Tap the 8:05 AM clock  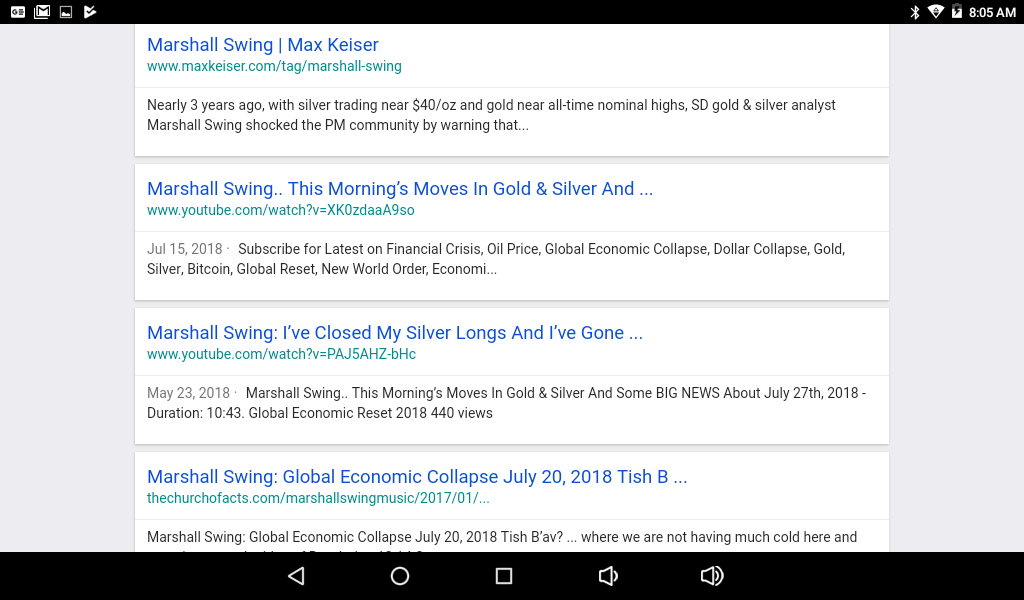[x=992, y=12]
